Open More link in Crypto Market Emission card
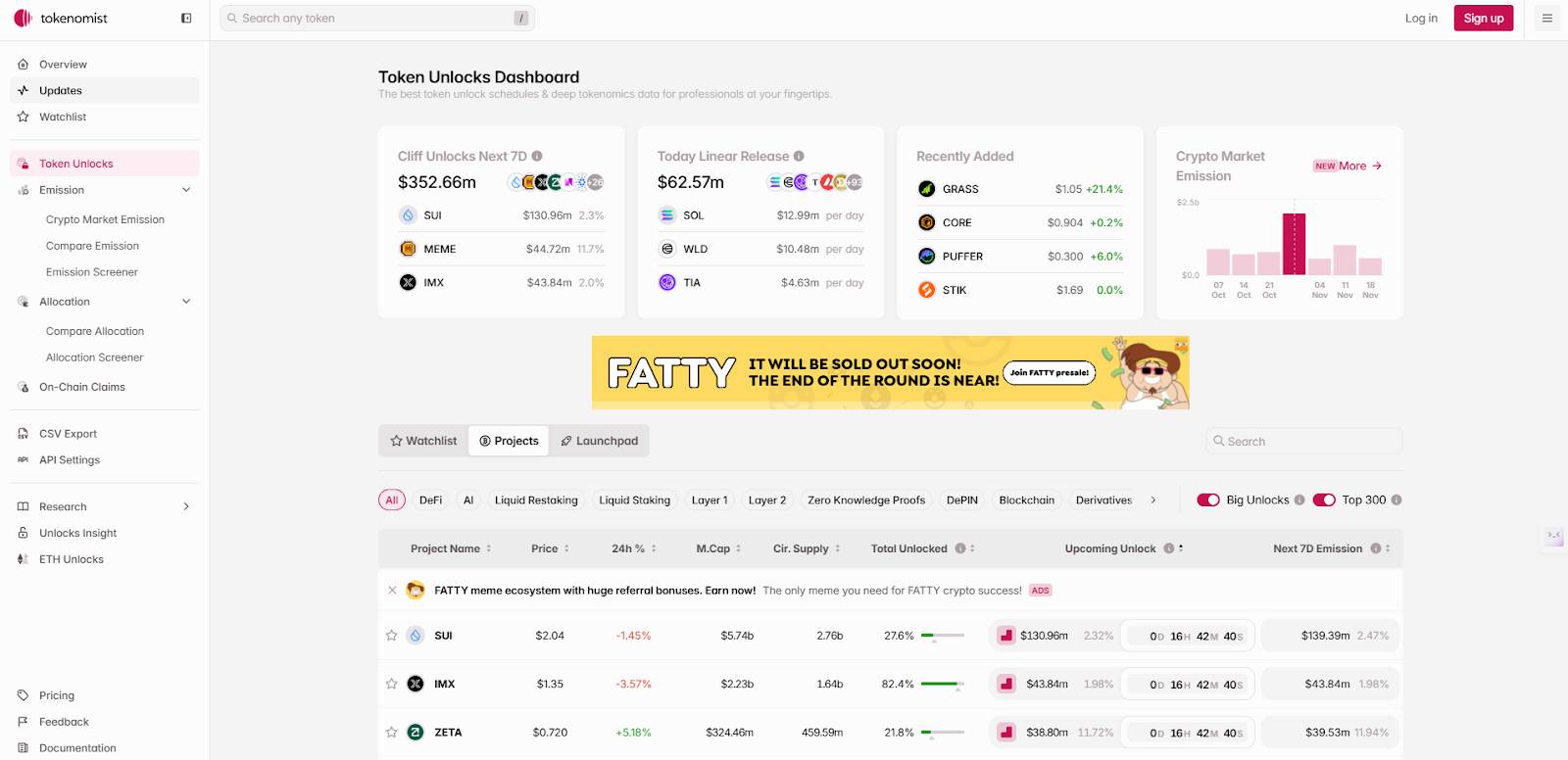The width and height of the screenshot is (1568, 760). tap(1360, 166)
